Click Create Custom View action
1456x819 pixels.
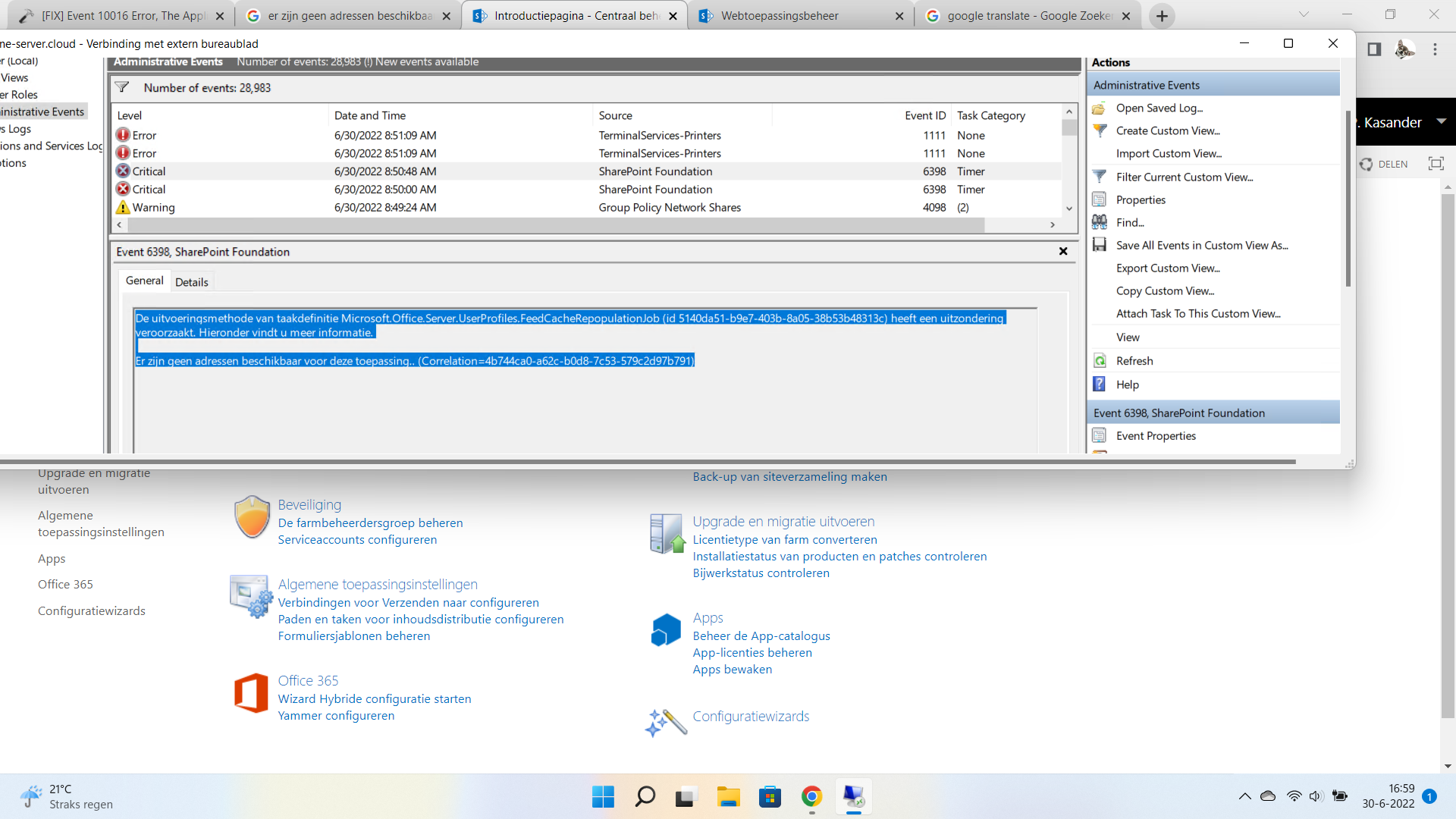click(1168, 131)
